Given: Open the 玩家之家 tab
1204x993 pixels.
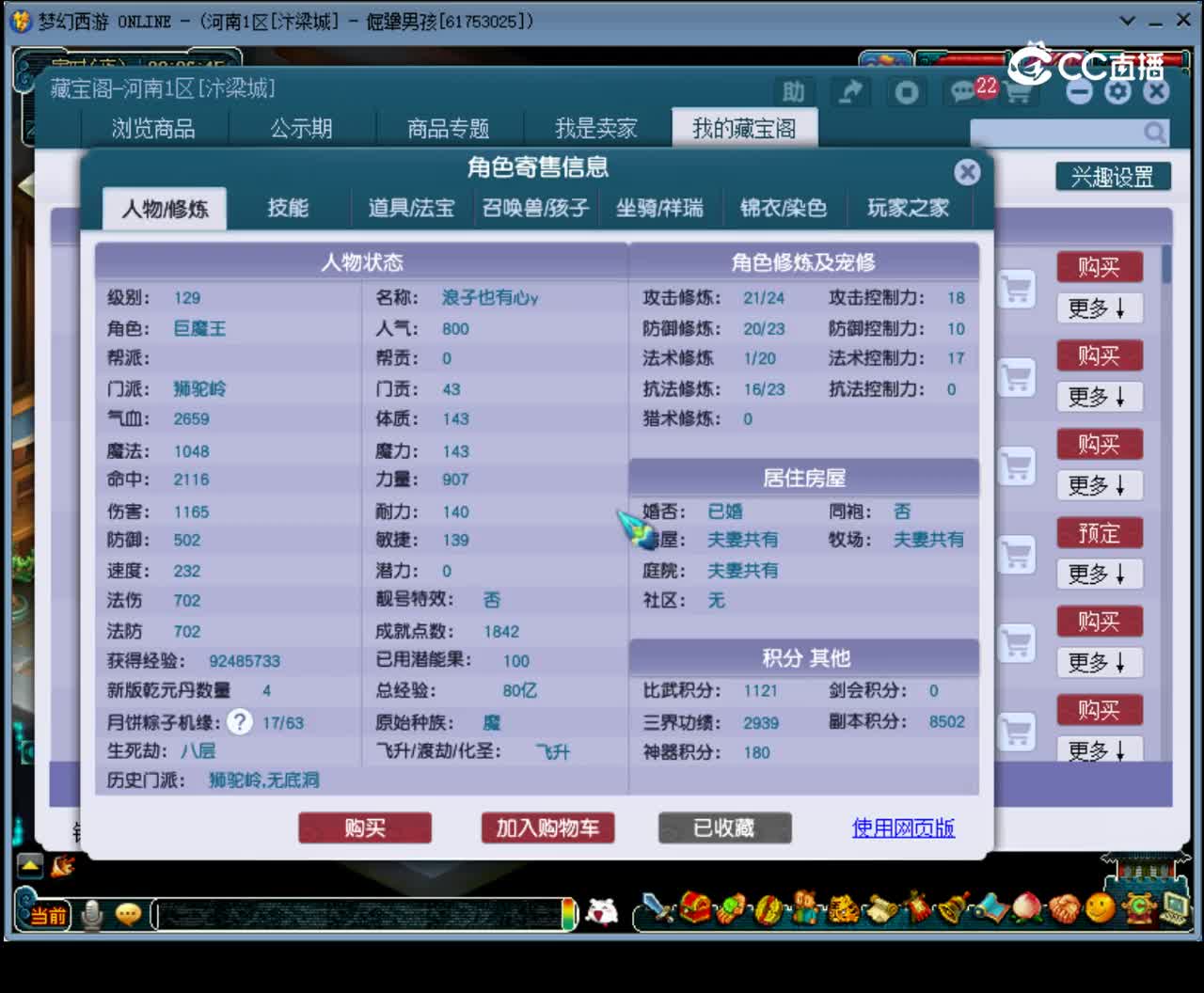Looking at the screenshot, I should (908, 208).
